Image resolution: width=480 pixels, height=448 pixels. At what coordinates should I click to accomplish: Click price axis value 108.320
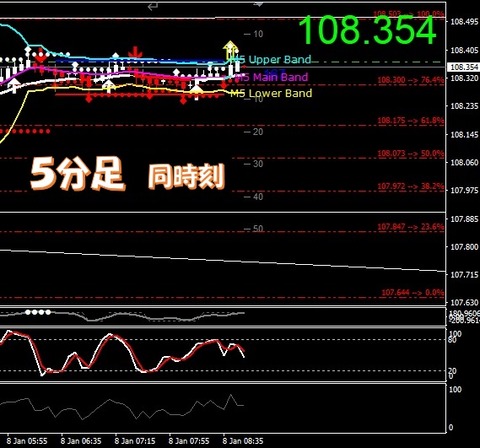point(464,78)
